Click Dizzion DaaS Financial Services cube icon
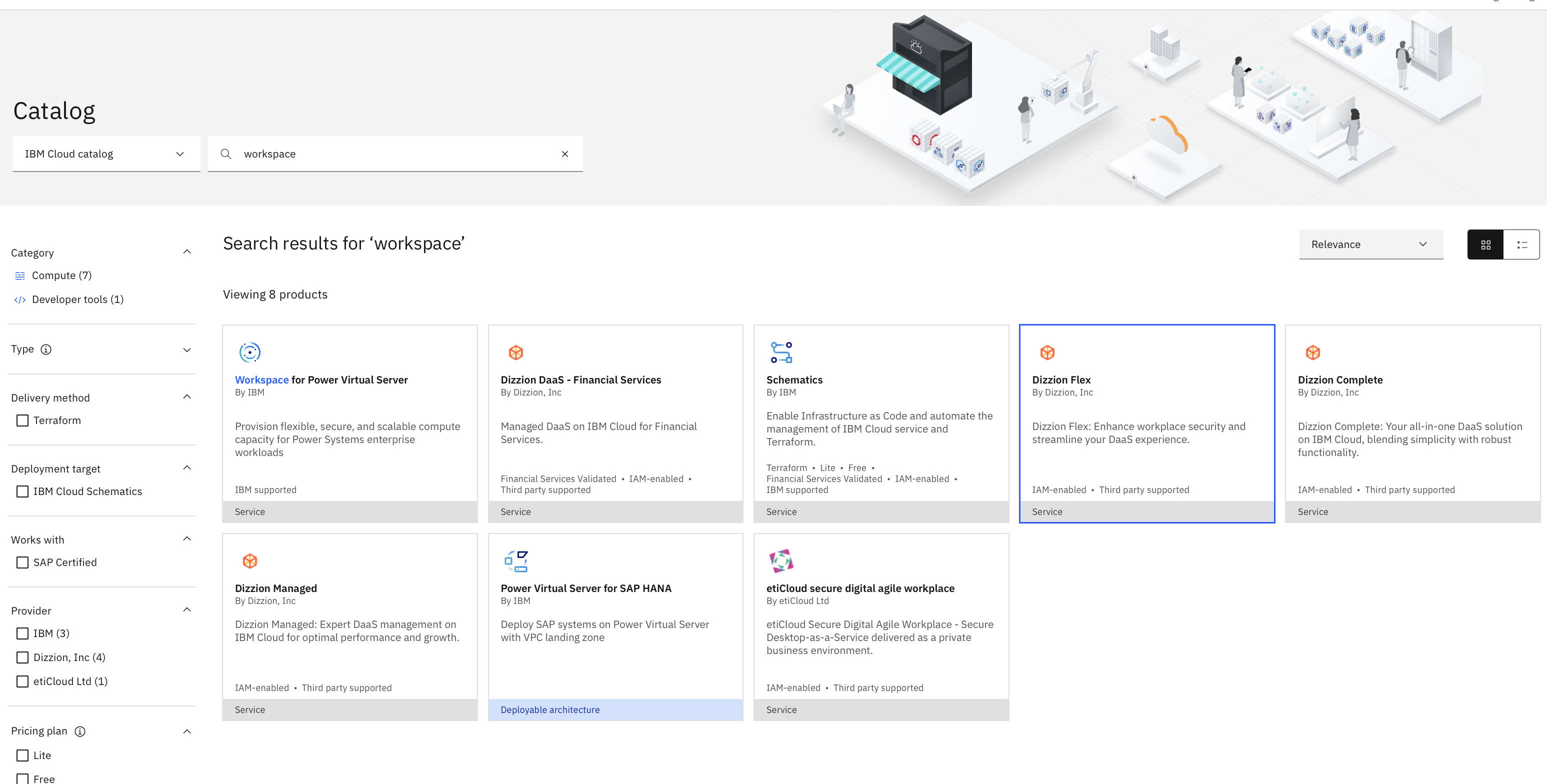This screenshot has height=784, width=1547. pos(516,352)
